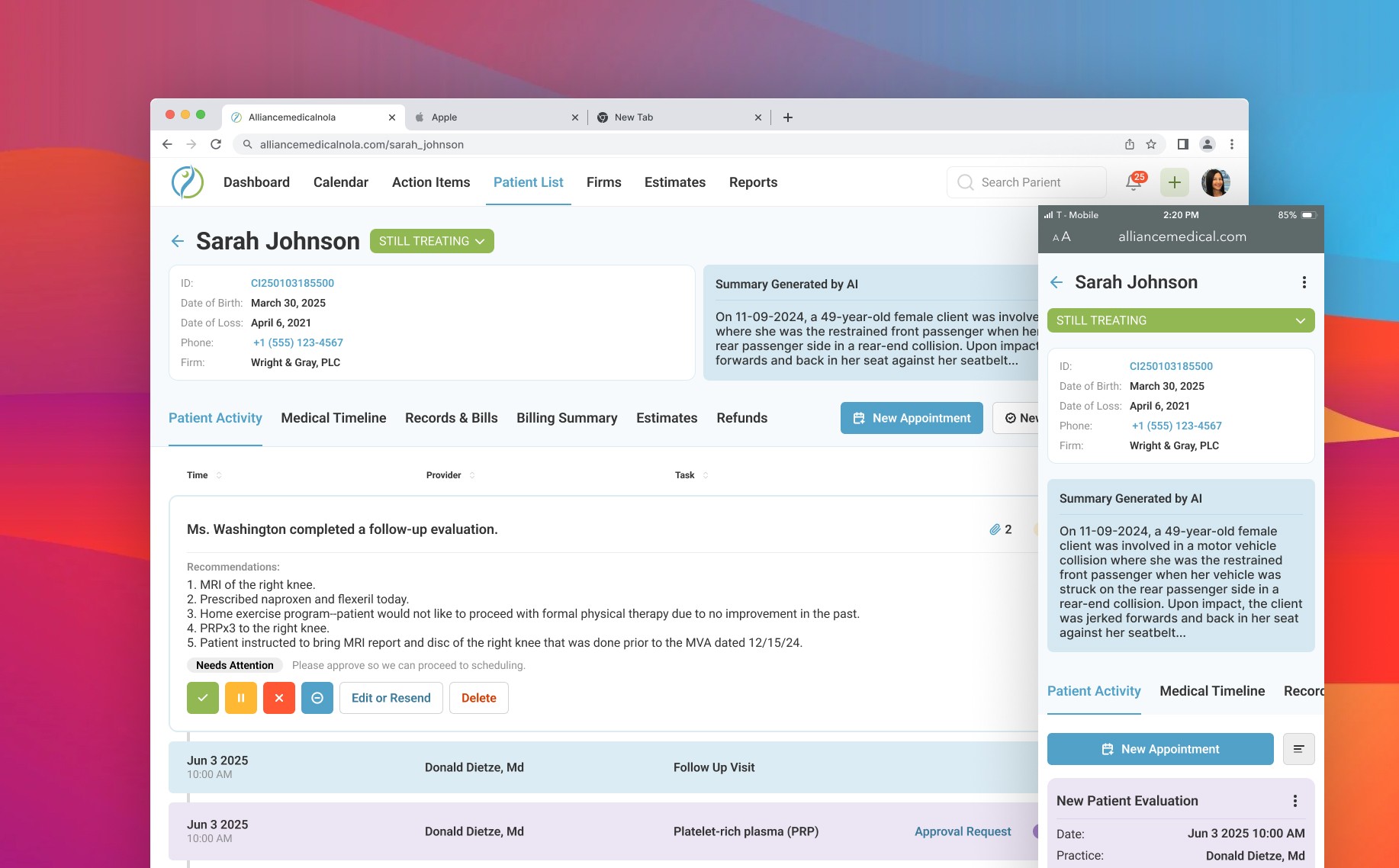Sort by the Task column
The height and width of the screenshot is (868, 1399).
click(691, 475)
